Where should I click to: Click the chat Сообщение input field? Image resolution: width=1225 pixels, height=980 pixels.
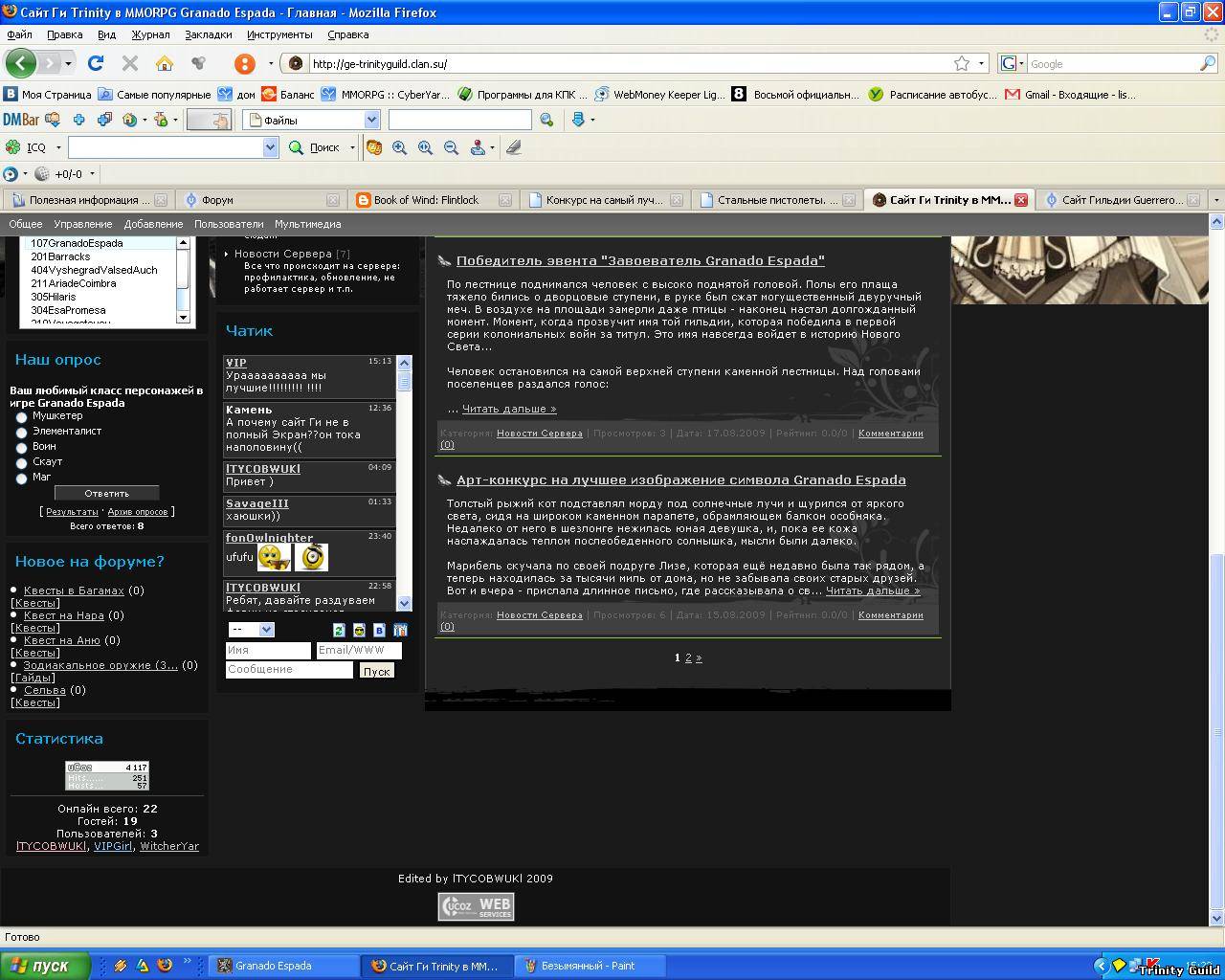[x=289, y=670]
